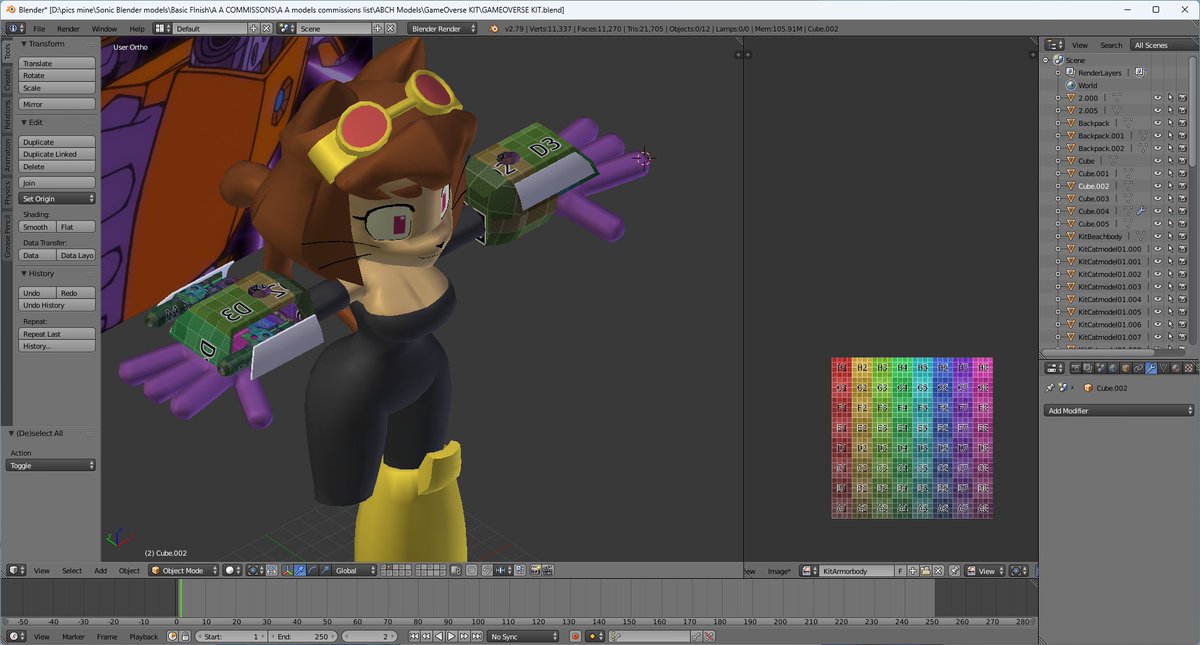Screen dimensions: 1200x645
Task: Select Texture checker tab in properties
Action: 1188,368
